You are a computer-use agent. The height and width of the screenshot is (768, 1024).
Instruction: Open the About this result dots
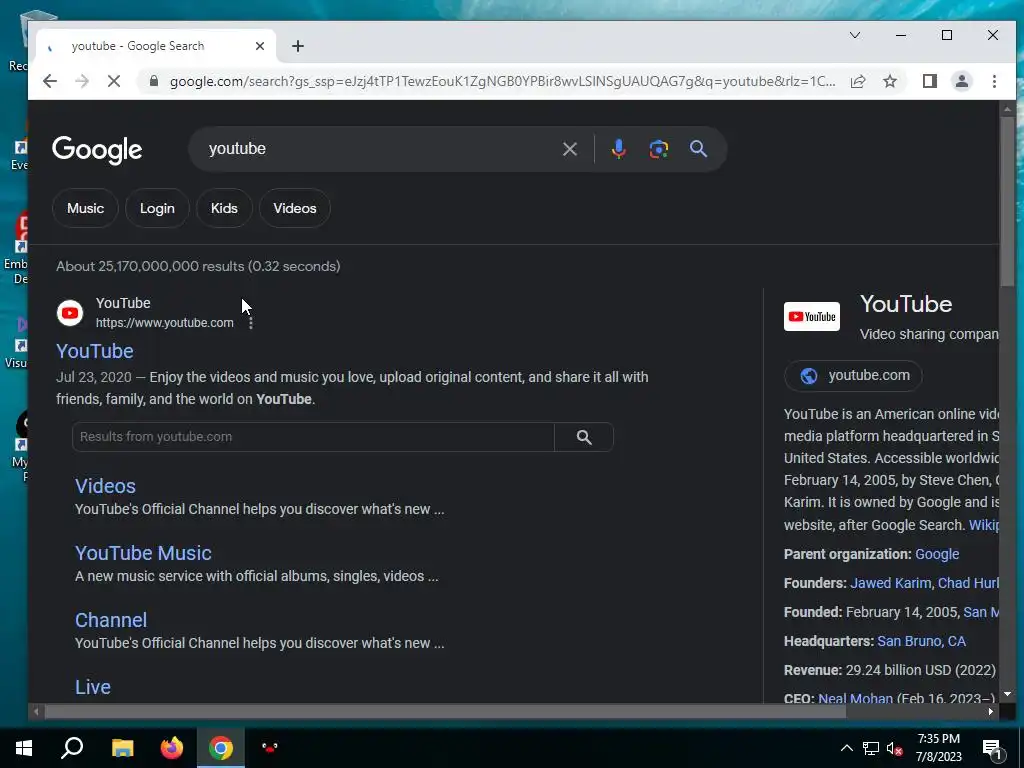pos(251,323)
